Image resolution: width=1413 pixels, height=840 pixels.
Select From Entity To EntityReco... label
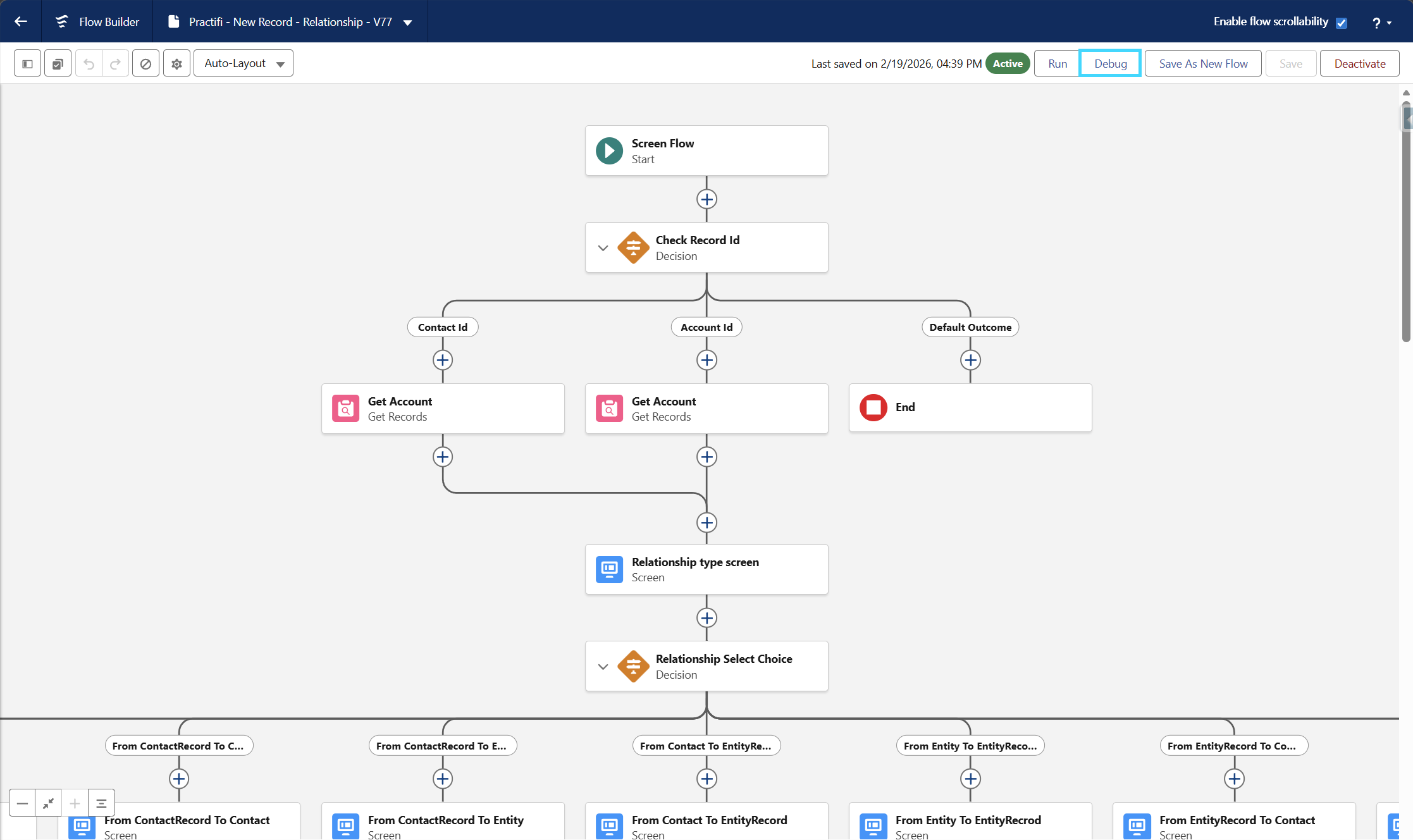click(x=970, y=746)
